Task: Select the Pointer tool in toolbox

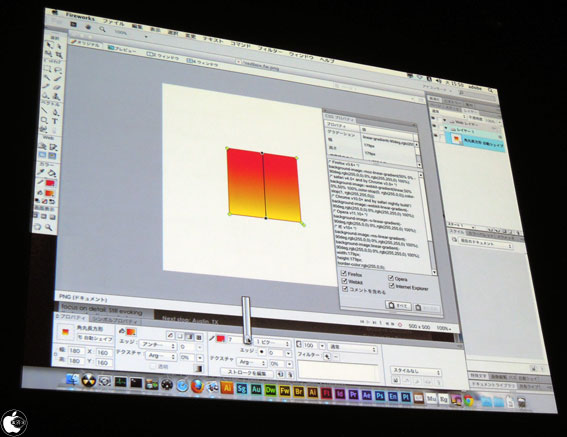Action: [x=49, y=46]
